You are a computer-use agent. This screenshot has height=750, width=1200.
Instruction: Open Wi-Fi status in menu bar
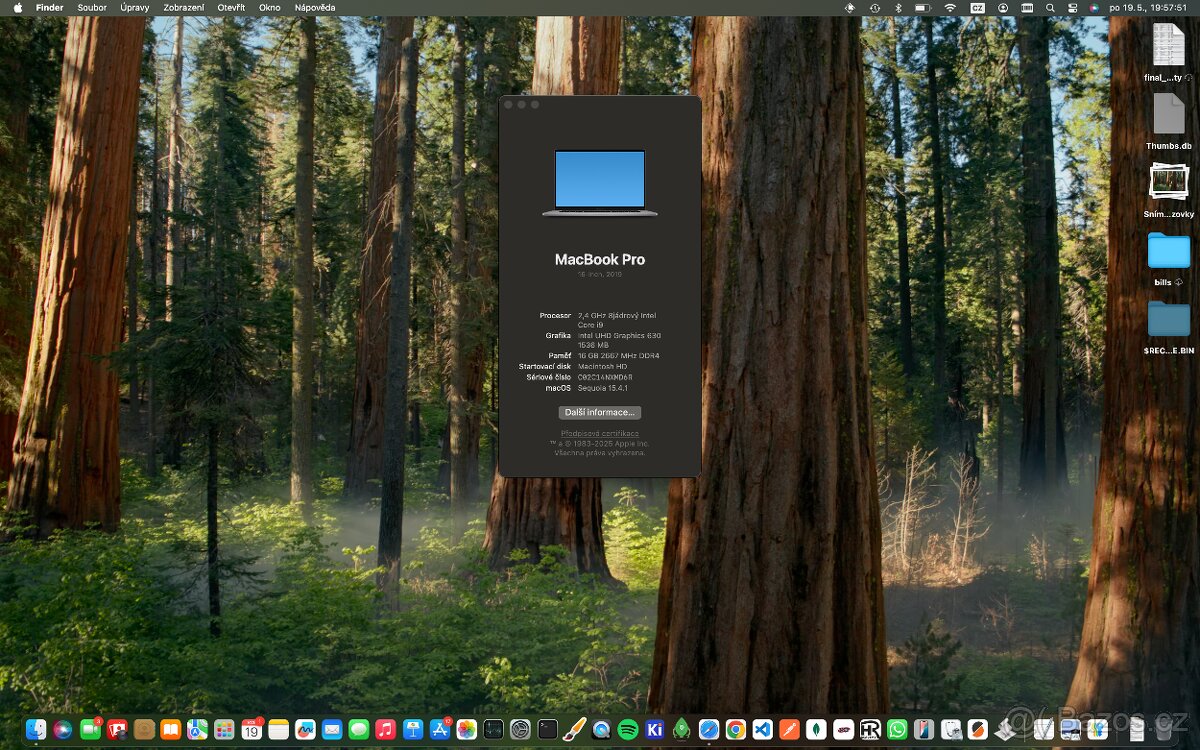pos(950,8)
